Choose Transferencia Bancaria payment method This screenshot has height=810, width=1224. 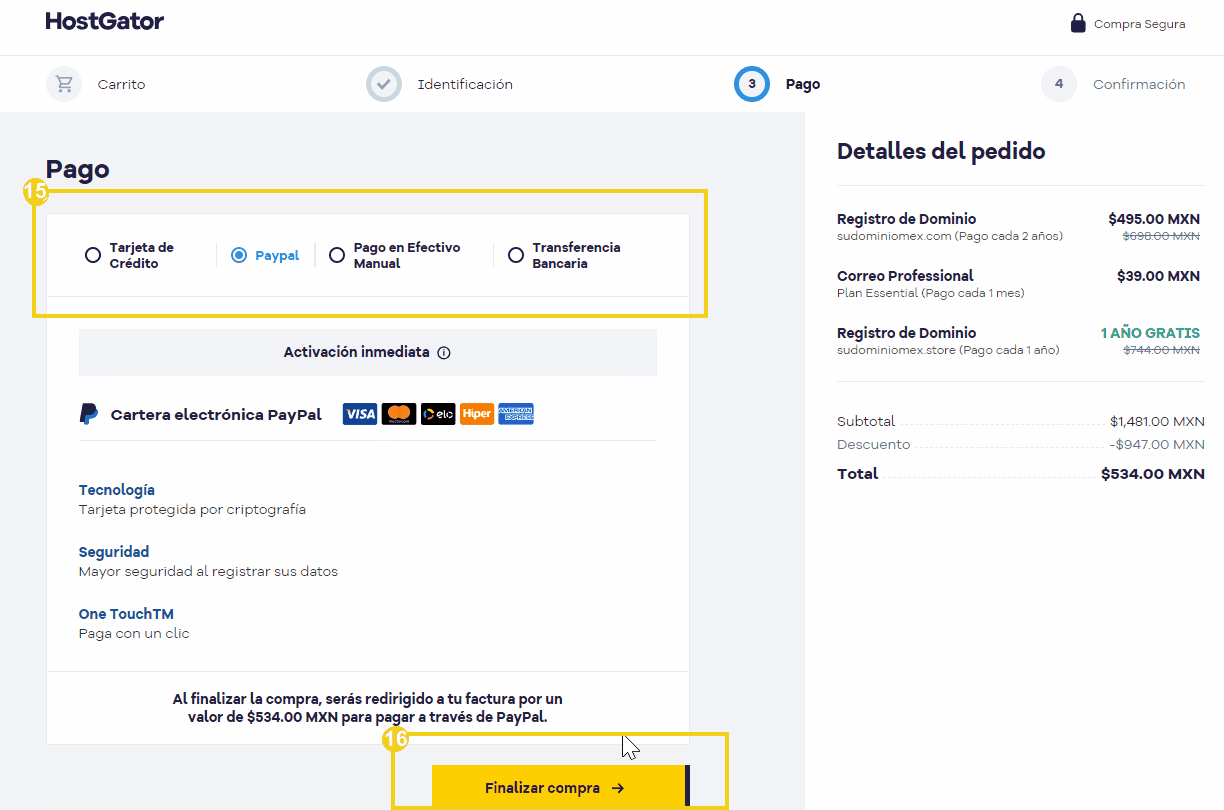pyautogui.click(x=516, y=255)
